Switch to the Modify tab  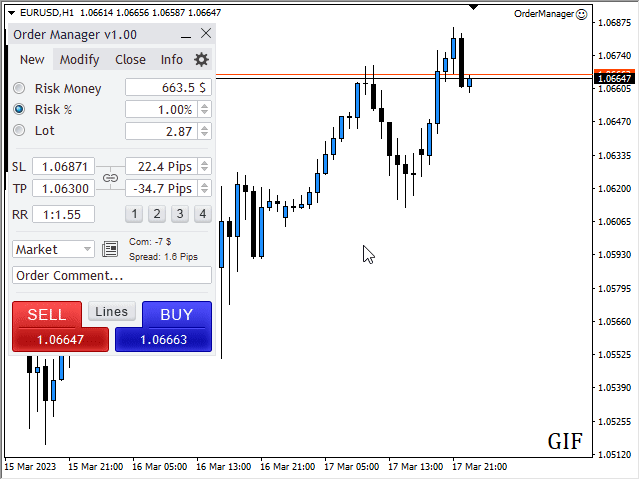(x=80, y=60)
